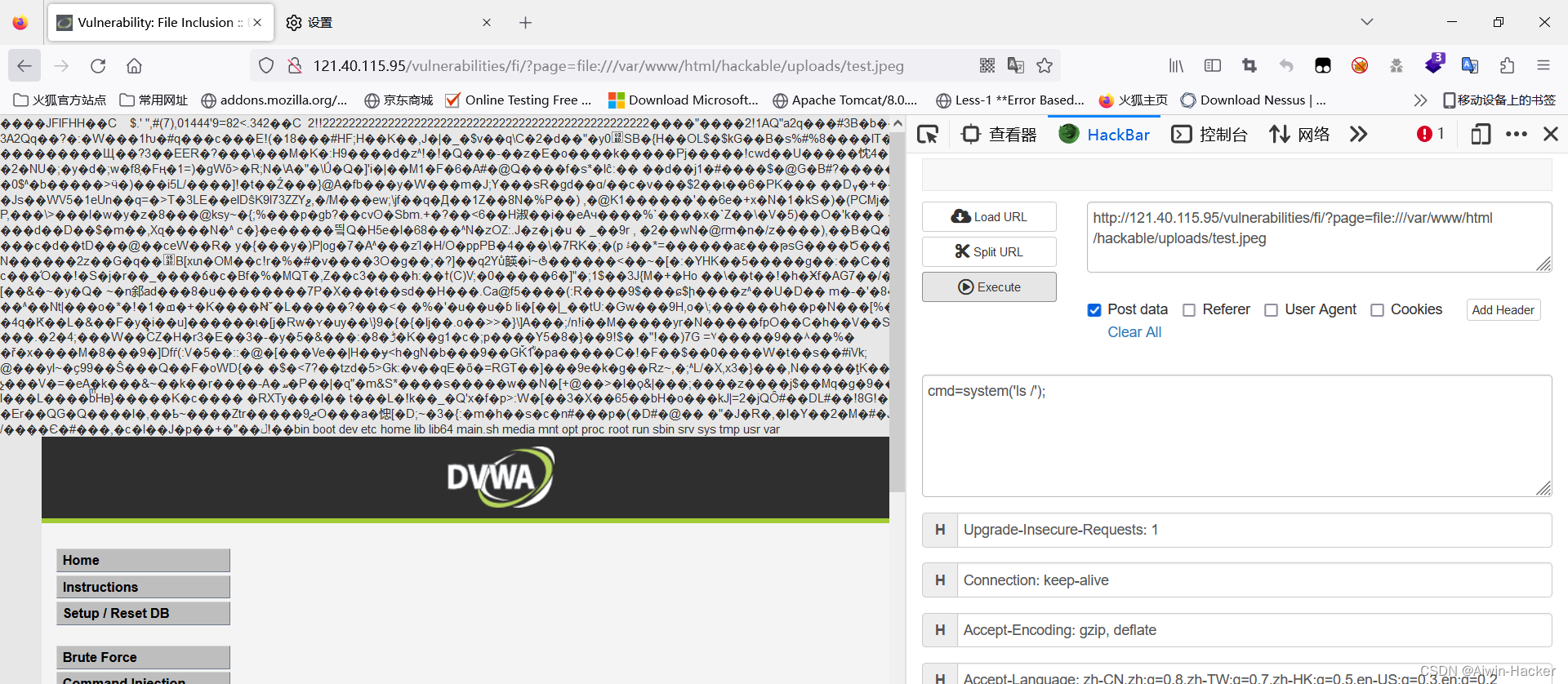Close the Vulnerability File Inclusion tab

coord(257,23)
